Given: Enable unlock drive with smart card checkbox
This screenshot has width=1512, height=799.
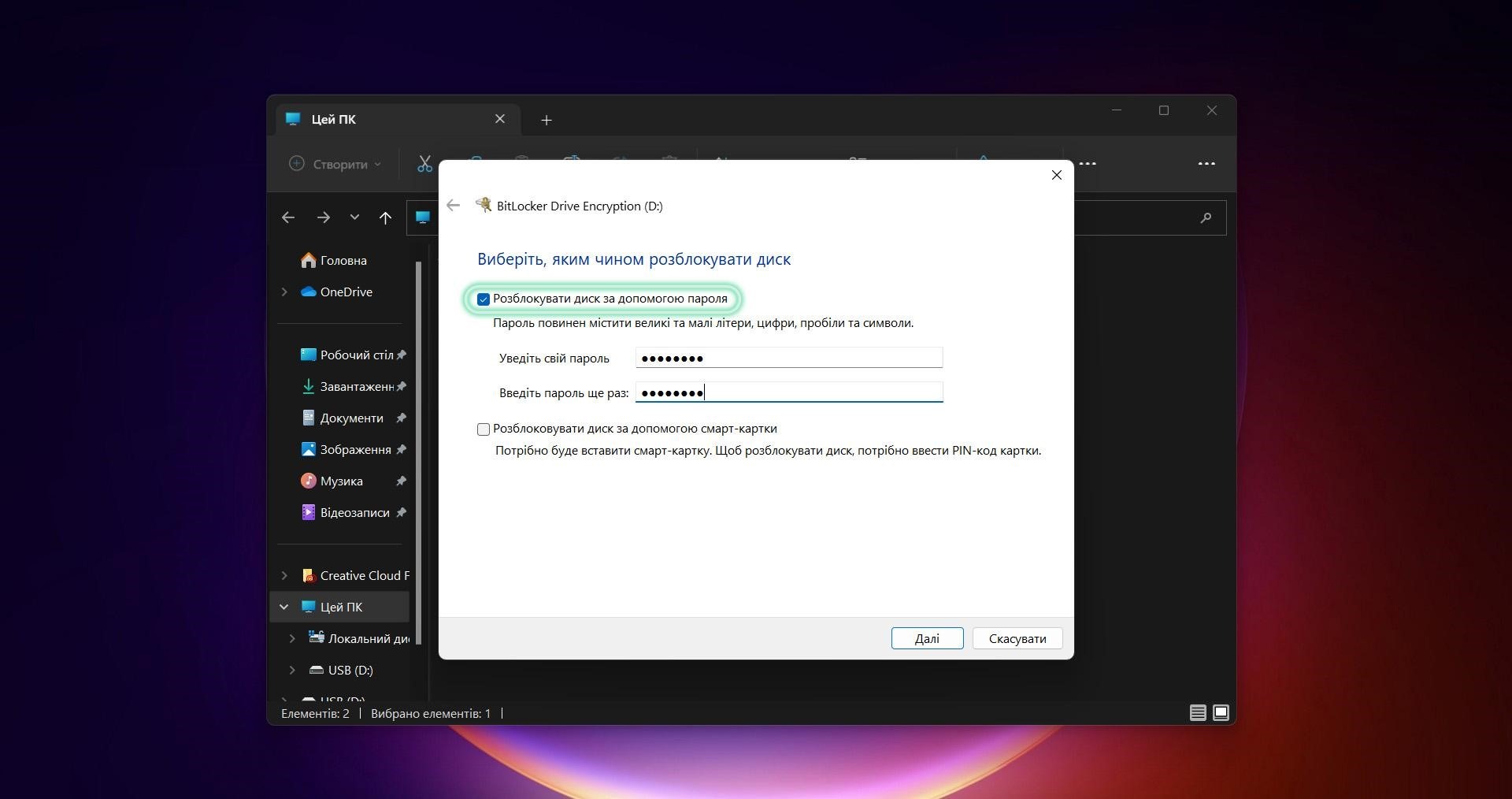Looking at the screenshot, I should tap(484, 429).
